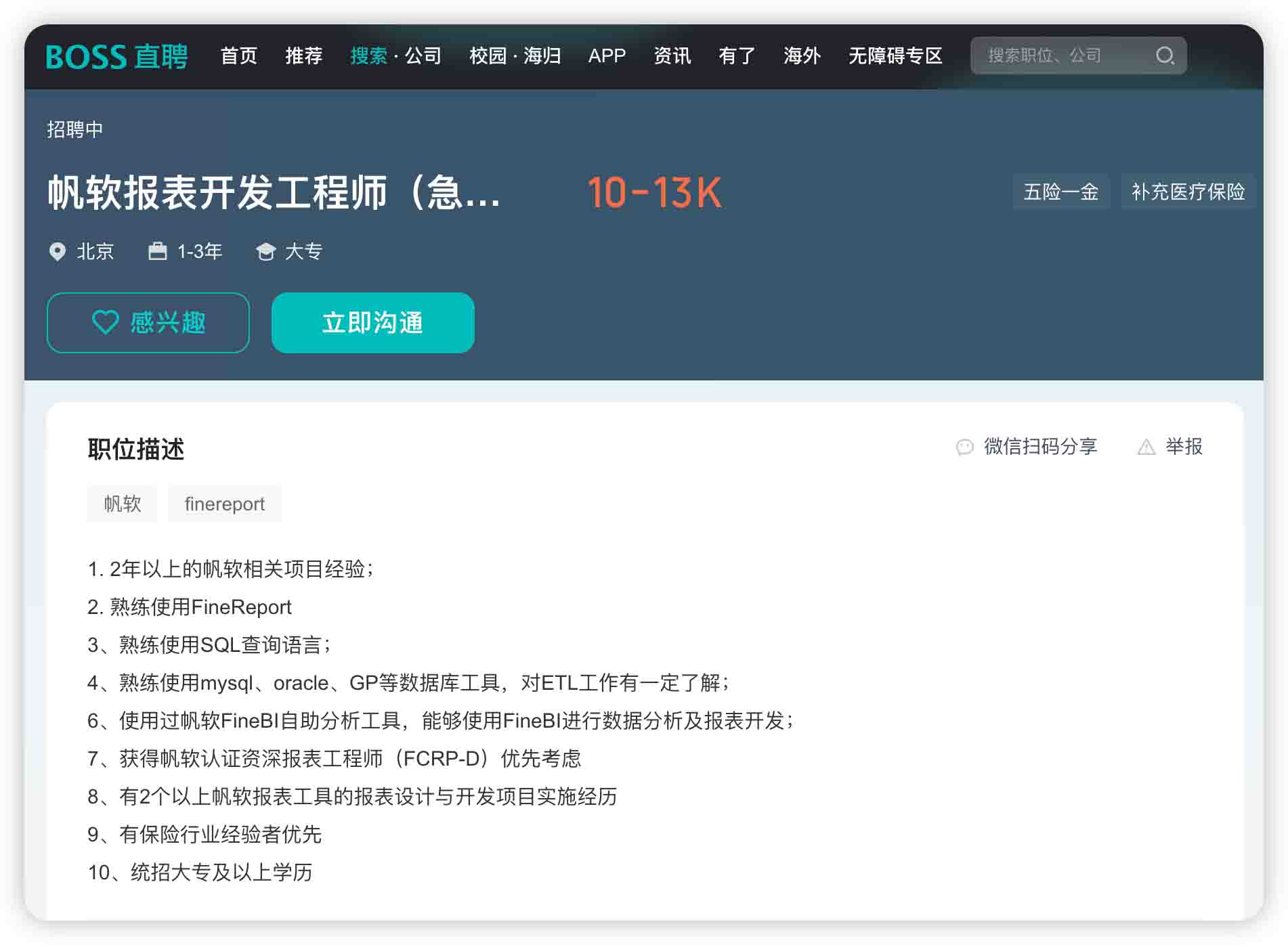Click the 职位描述 heading
Image resolution: width=1288 pixels, height=945 pixels.
[x=136, y=449]
